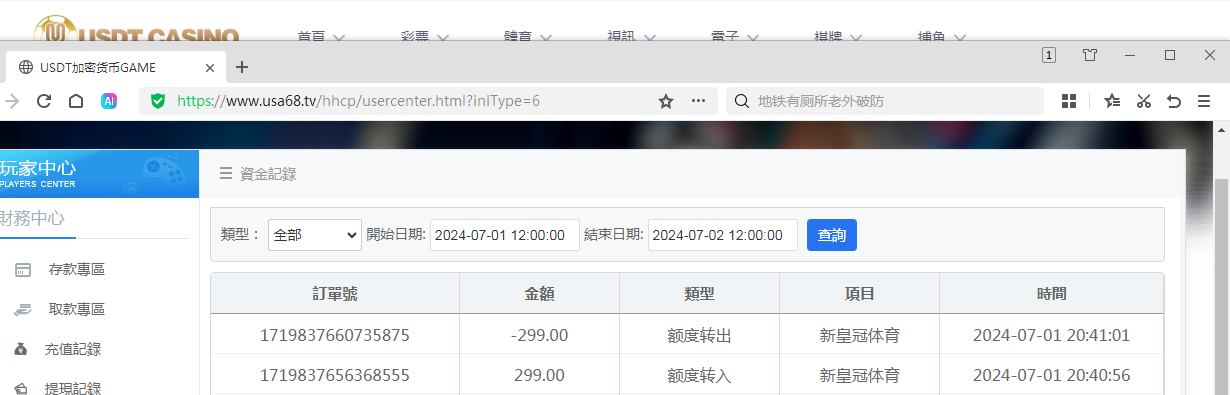Click the 提現記錄 sidebar icon

coord(21,388)
